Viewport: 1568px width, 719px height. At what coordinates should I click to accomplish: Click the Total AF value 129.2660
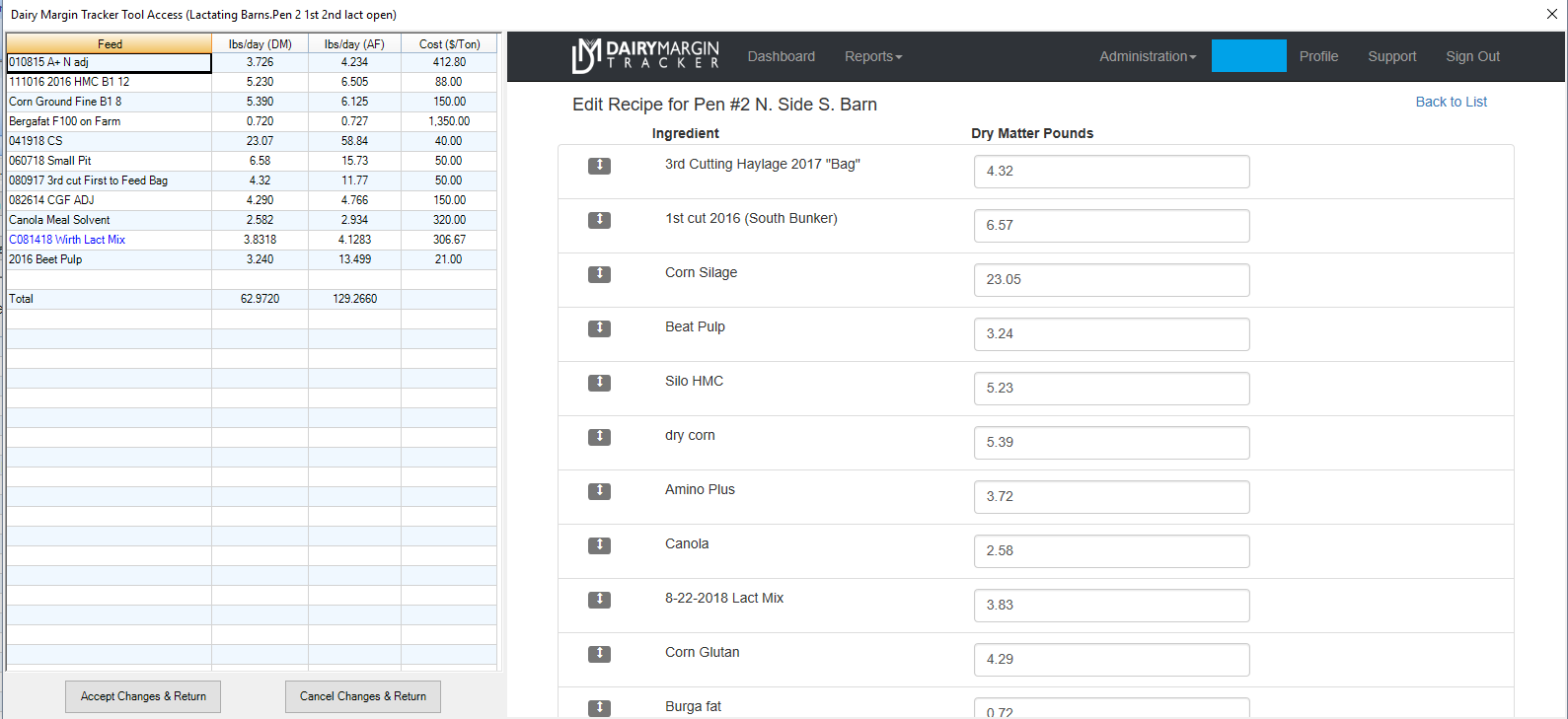(x=354, y=299)
